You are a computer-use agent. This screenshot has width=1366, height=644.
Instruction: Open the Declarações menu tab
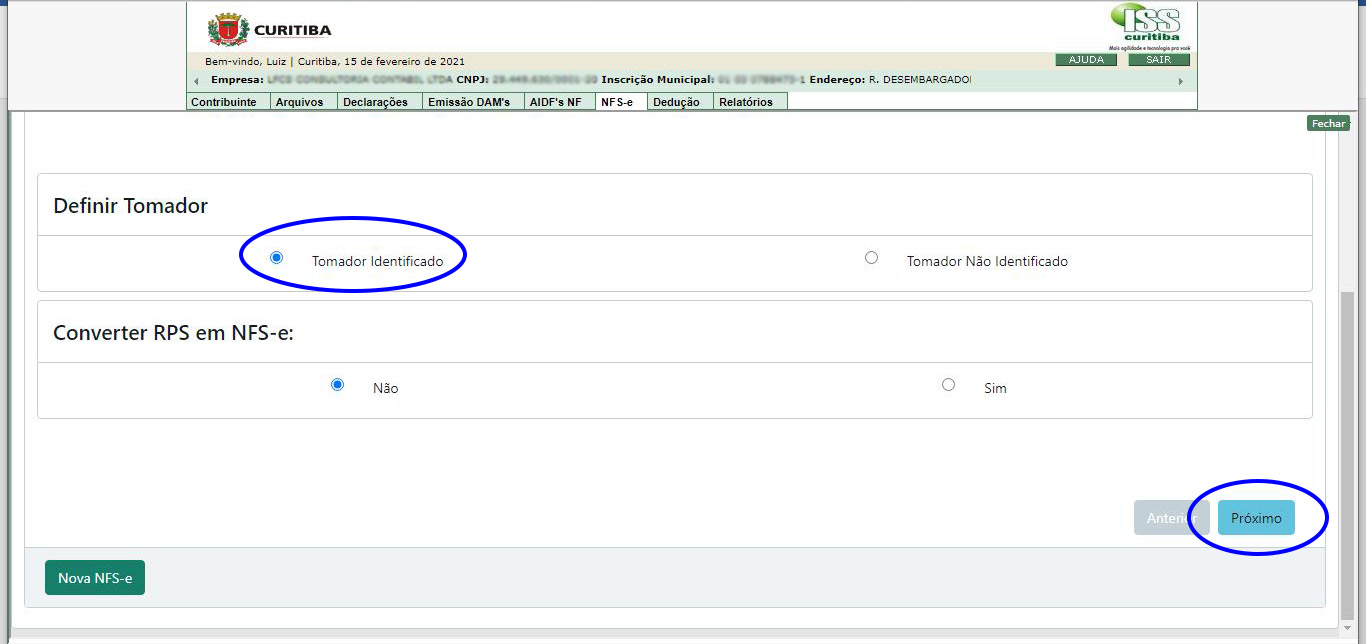(x=375, y=102)
